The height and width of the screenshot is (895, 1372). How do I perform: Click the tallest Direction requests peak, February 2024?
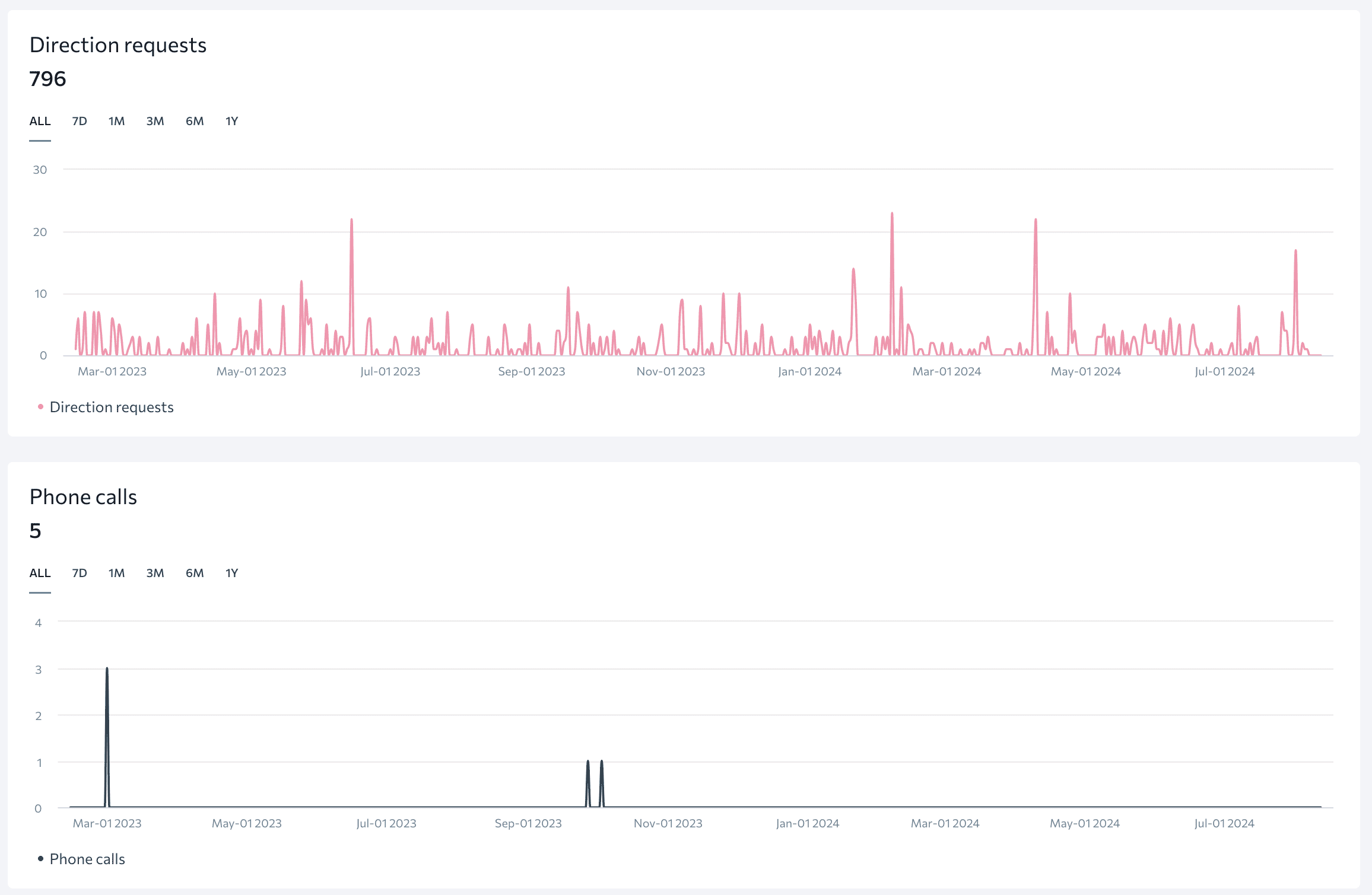point(892,214)
